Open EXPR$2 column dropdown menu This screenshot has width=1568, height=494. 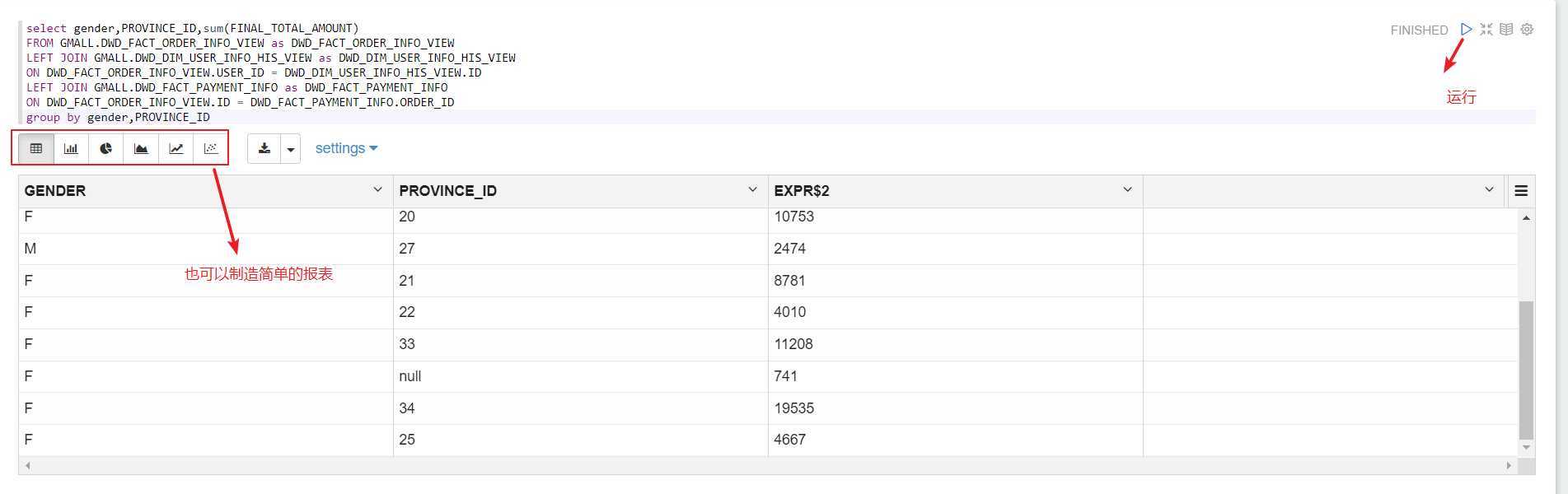(x=1127, y=190)
